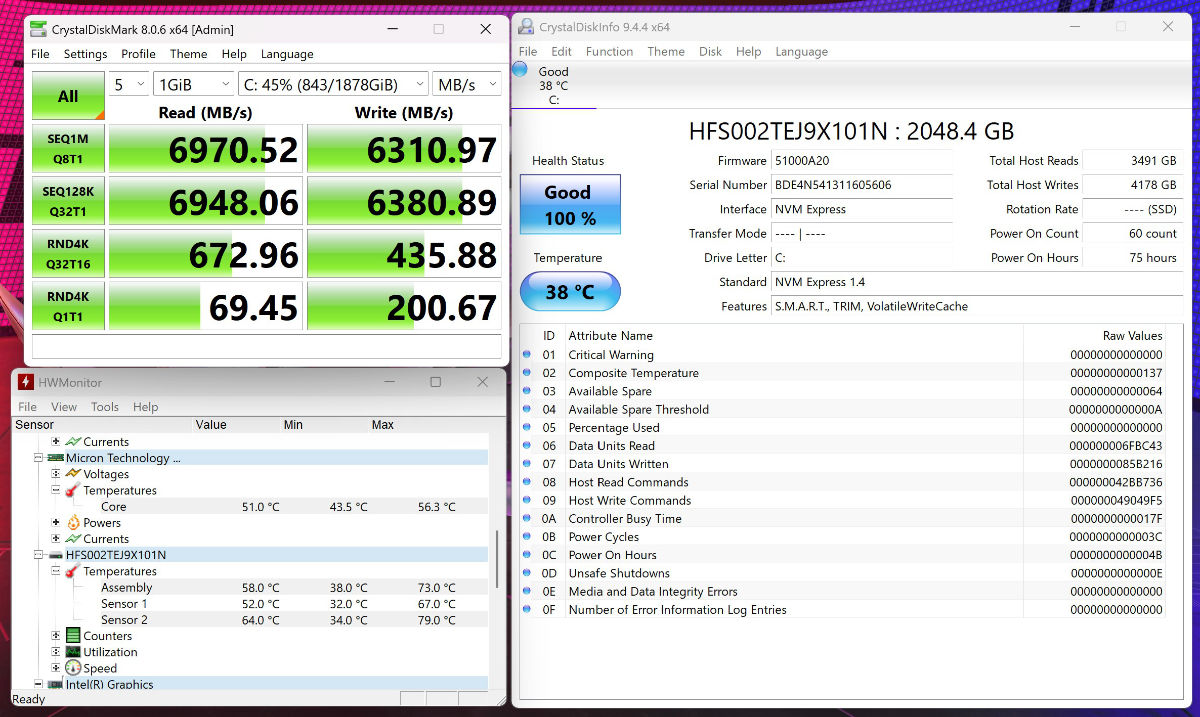Viewport: 1200px width, 717px height.
Task: Open HWMonitor Tools menu
Action: click(105, 407)
